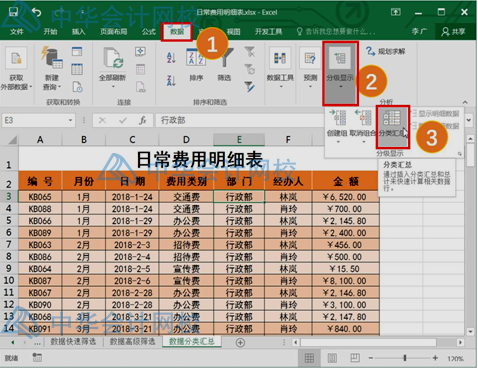
Task: Expand the Name Box dropdown arrow
Action: point(70,120)
